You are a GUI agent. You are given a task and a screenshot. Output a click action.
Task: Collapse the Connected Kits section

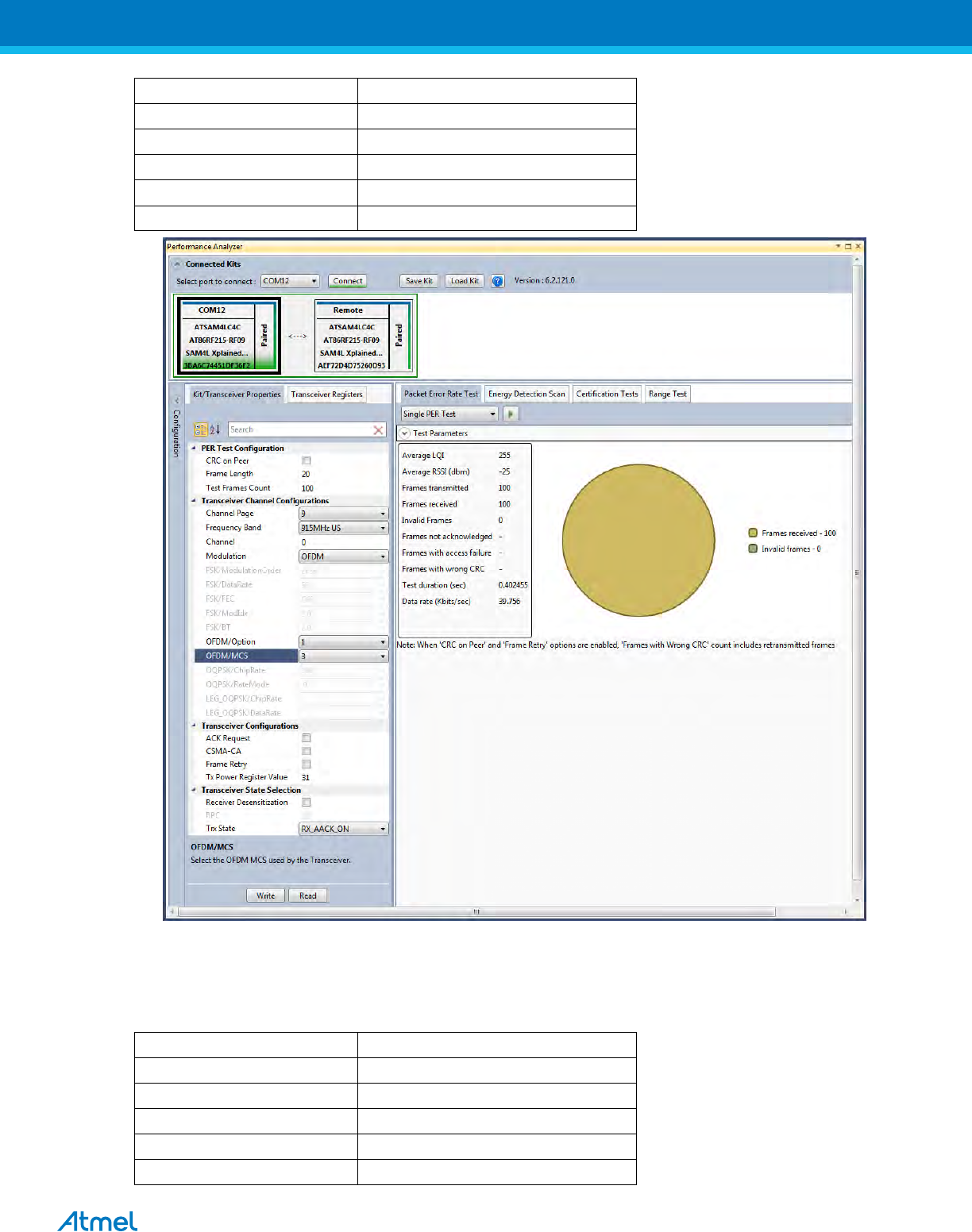(x=177, y=264)
